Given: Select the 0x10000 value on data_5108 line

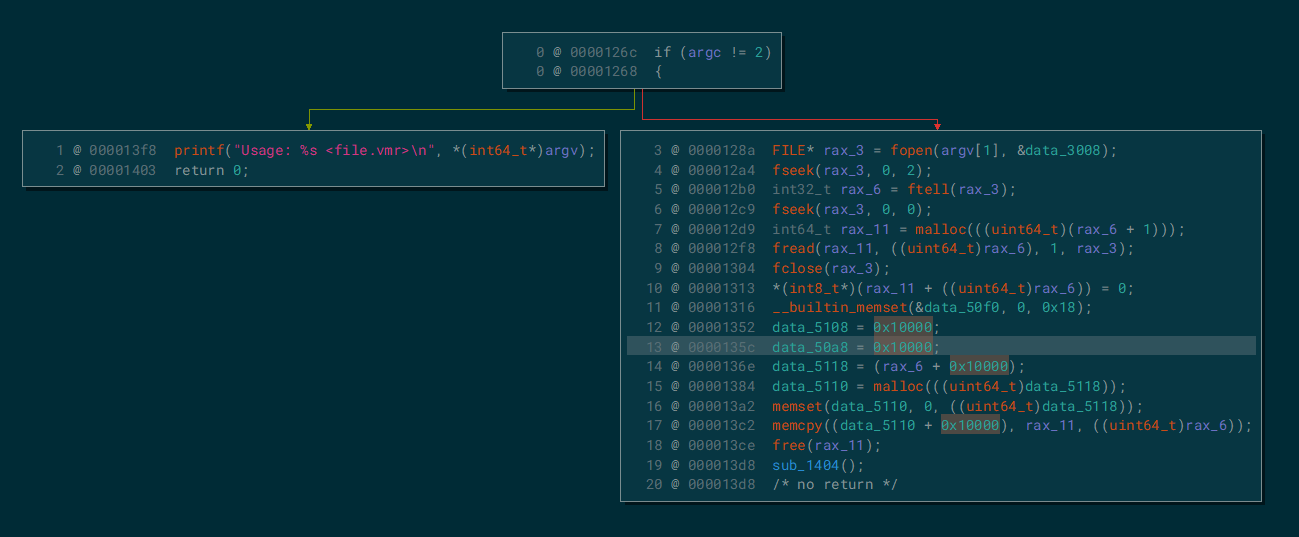Looking at the screenshot, I should 902,328.
